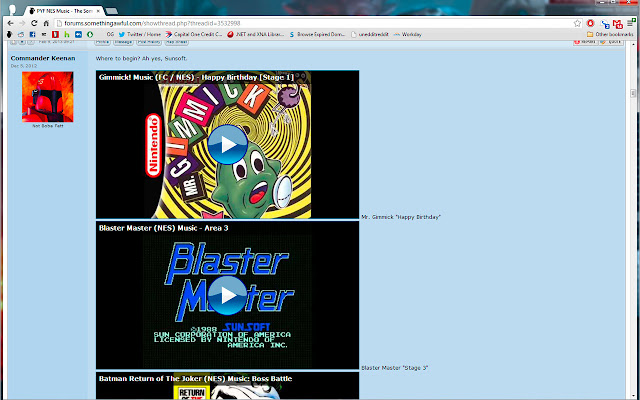Open the Facebook bookmark icon
The width and height of the screenshot is (640, 400).
32,33
